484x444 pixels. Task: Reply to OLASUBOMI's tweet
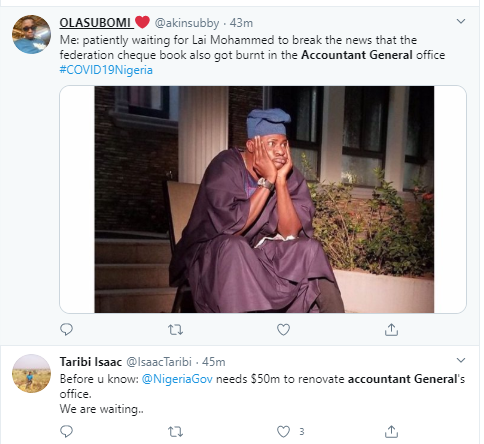coord(66,330)
